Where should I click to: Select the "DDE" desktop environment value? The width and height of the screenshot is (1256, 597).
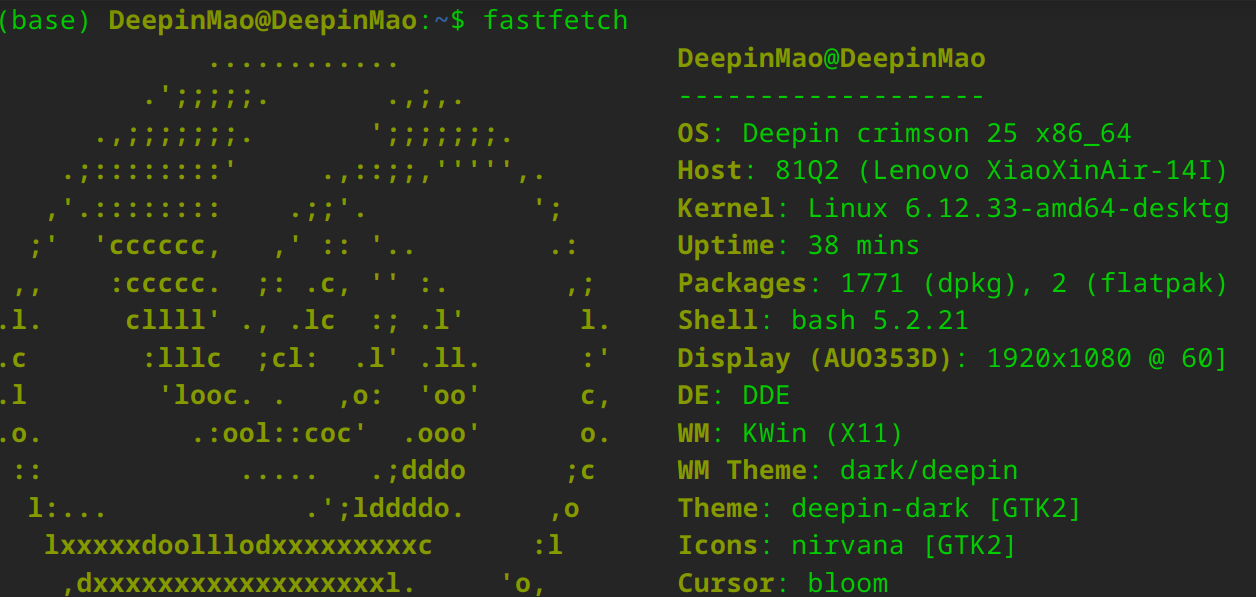[x=767, y=395]
